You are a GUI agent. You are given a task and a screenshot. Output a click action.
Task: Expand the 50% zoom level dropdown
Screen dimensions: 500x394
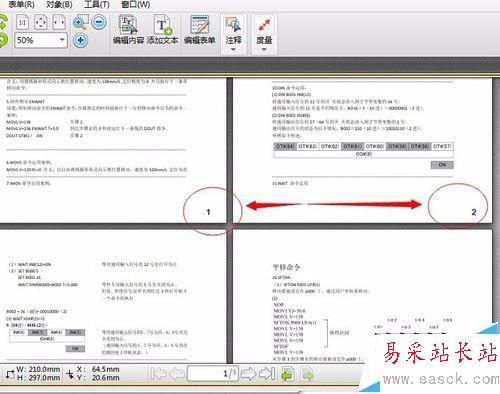point(62,40)
